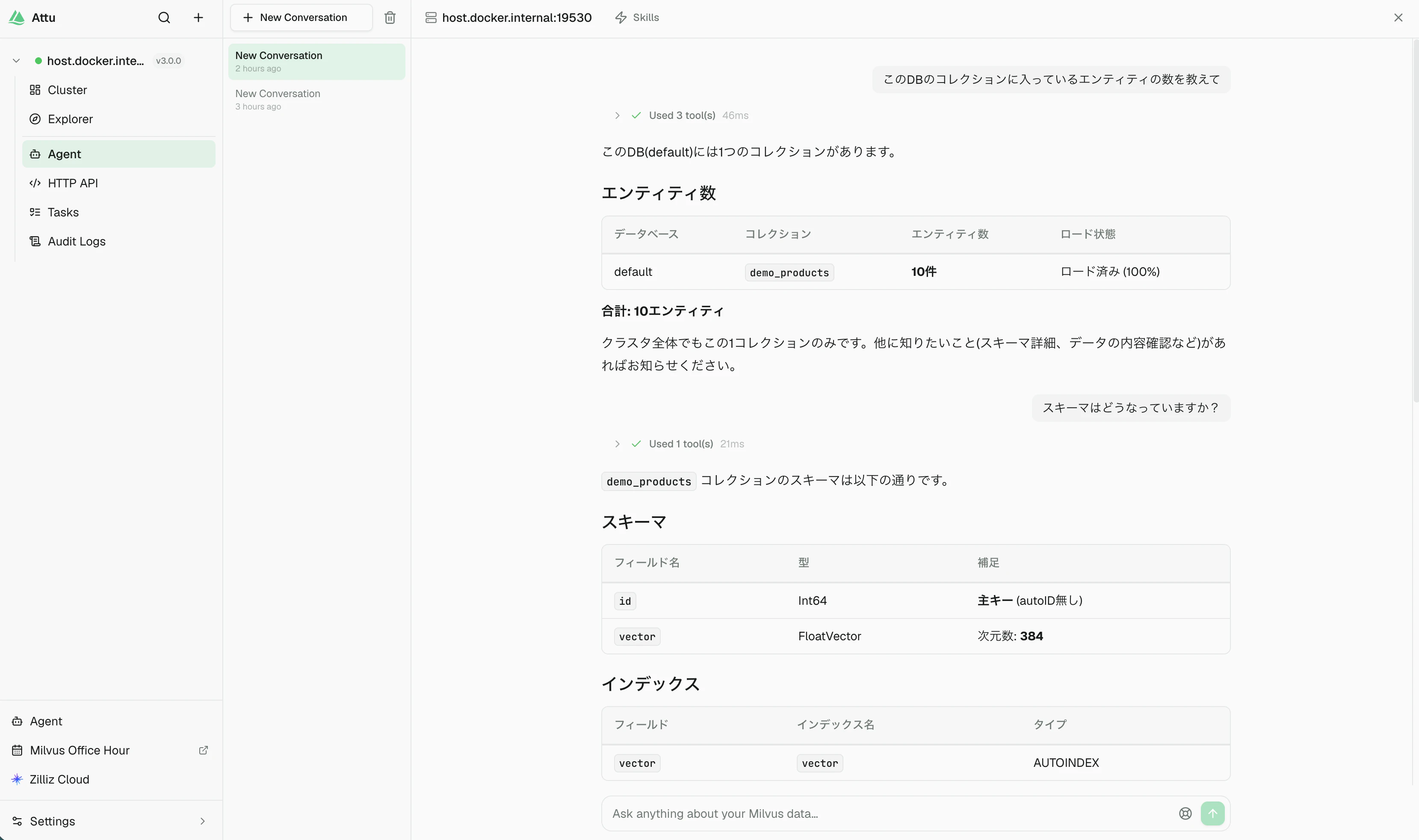Delete conversation with the trash icon
This screenshot has height=840, width=1419.
tap(390, 18)
